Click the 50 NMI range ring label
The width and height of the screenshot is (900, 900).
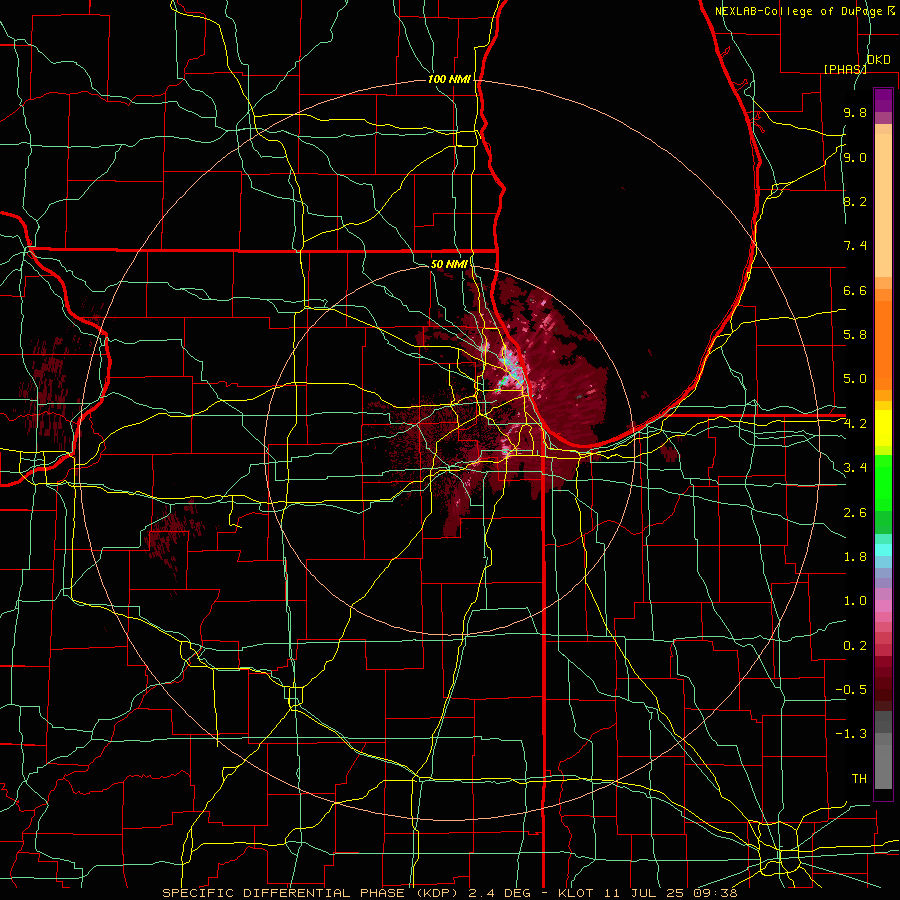(x=449, y=265)
